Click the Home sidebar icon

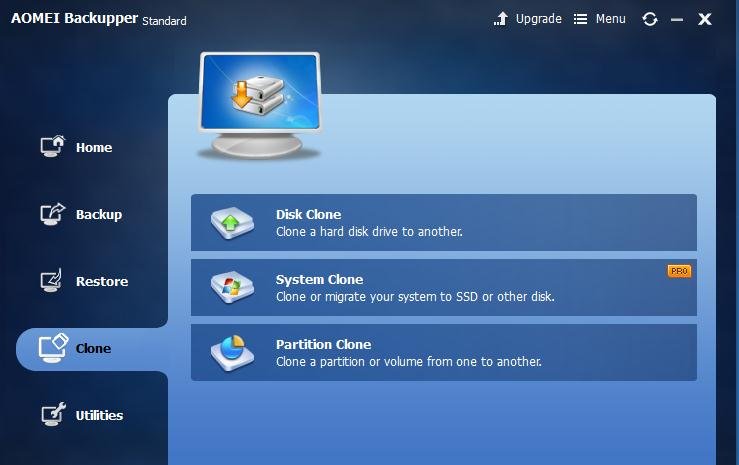(52, 147)
